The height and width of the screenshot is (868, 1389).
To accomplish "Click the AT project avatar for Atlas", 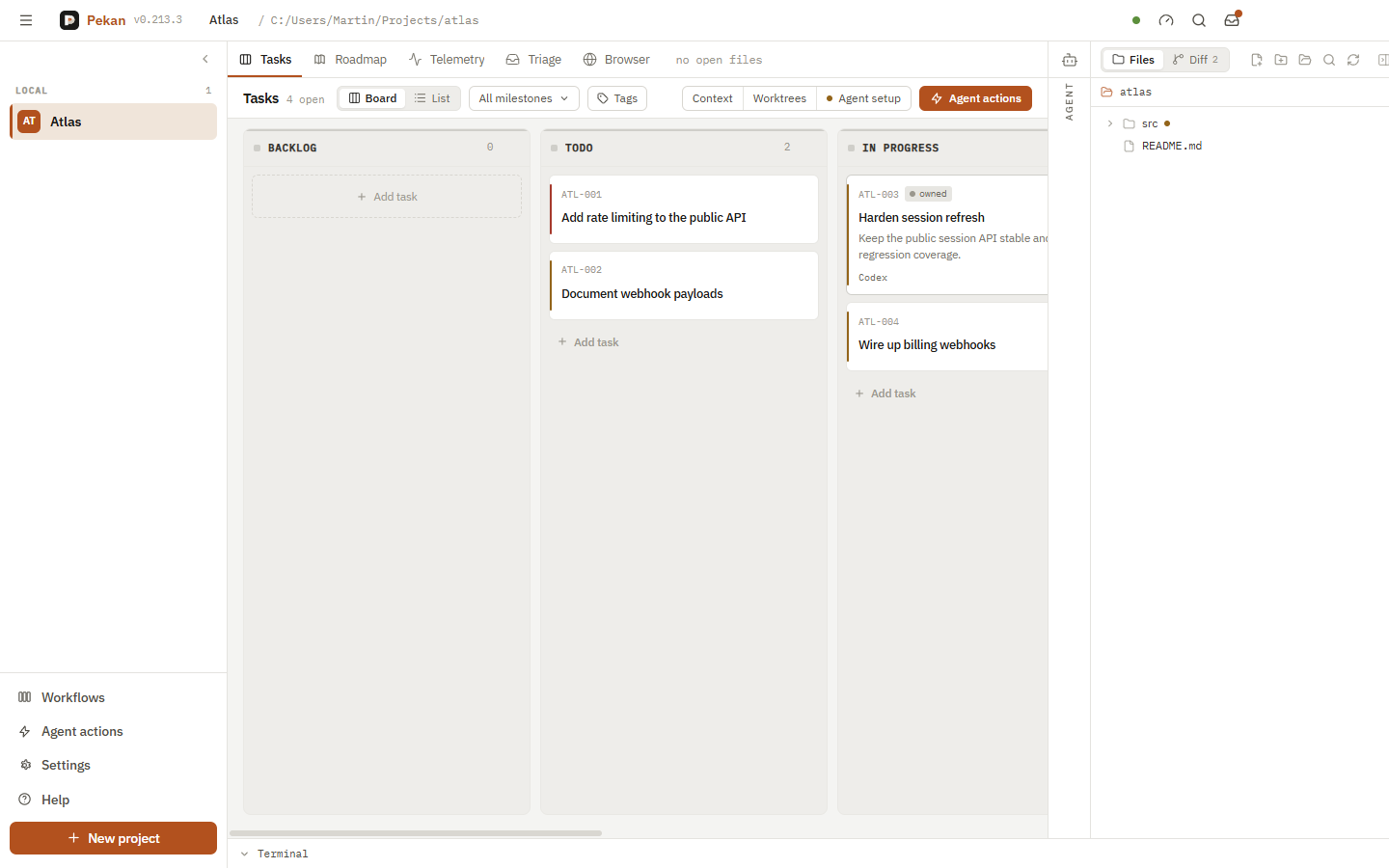I will point(29,122).
